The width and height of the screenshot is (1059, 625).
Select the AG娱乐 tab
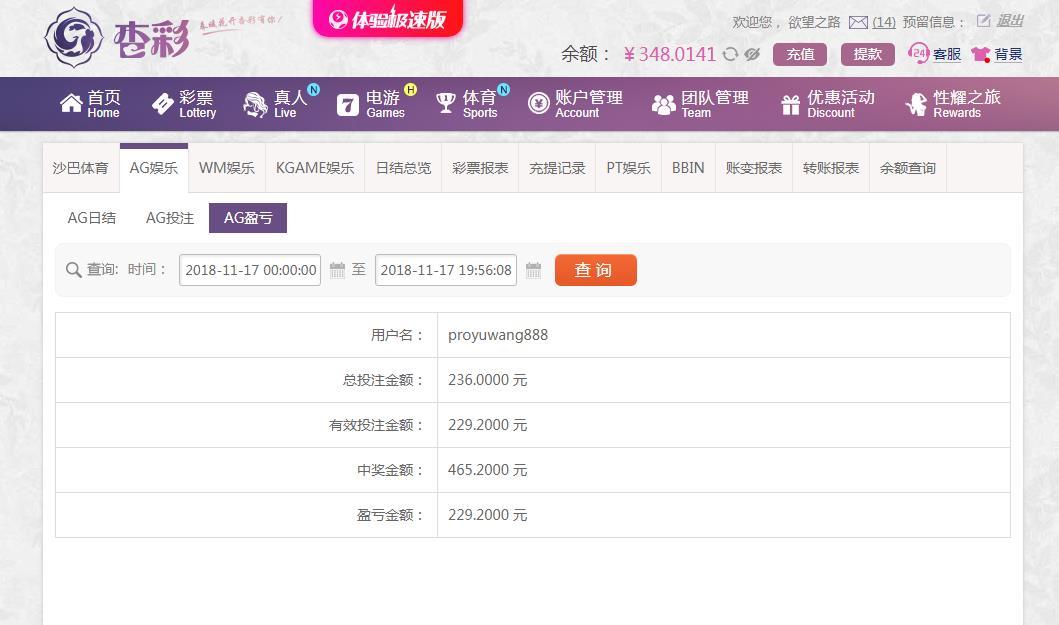[x=154, y=168]
